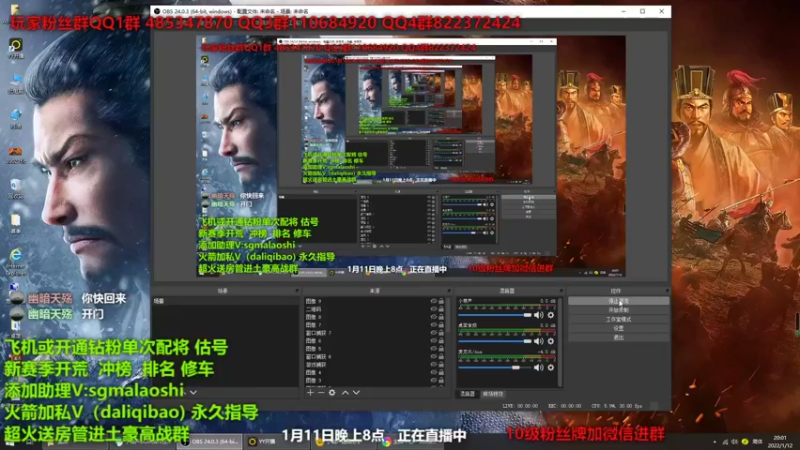Image resolution: width=800 pixels, height=450 pixels.
Task: Click the taskbar clock showing 20:01
Action: click(x=780, y=441)
